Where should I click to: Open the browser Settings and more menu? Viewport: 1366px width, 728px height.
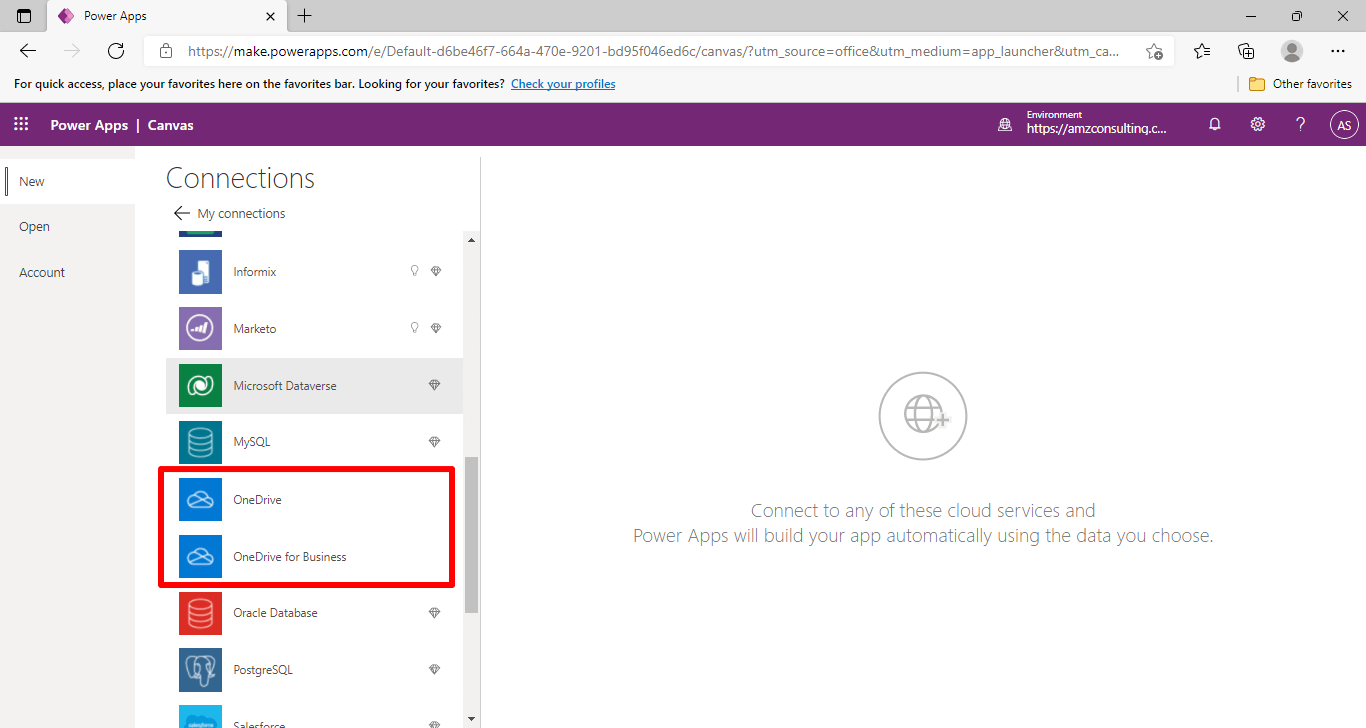(x=1338, y=51)
